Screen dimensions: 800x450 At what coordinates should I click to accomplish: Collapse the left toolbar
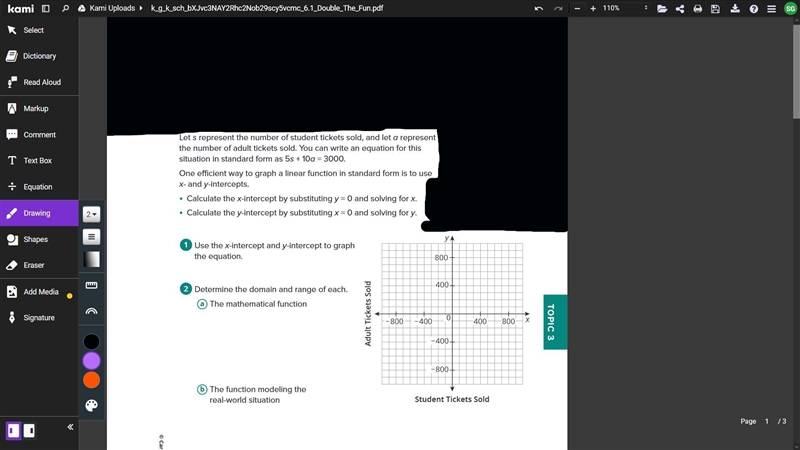pyautogui.click(x=70, y=427)
